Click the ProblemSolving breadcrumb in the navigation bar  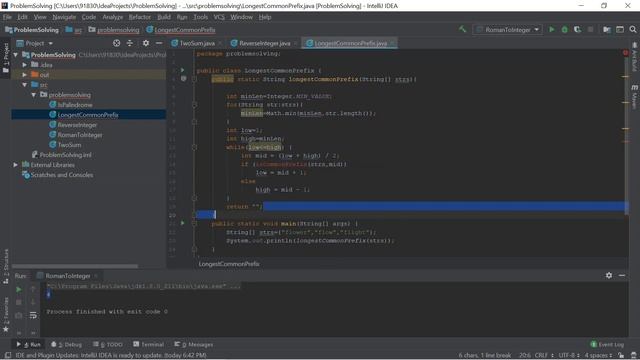click(32, 30)
